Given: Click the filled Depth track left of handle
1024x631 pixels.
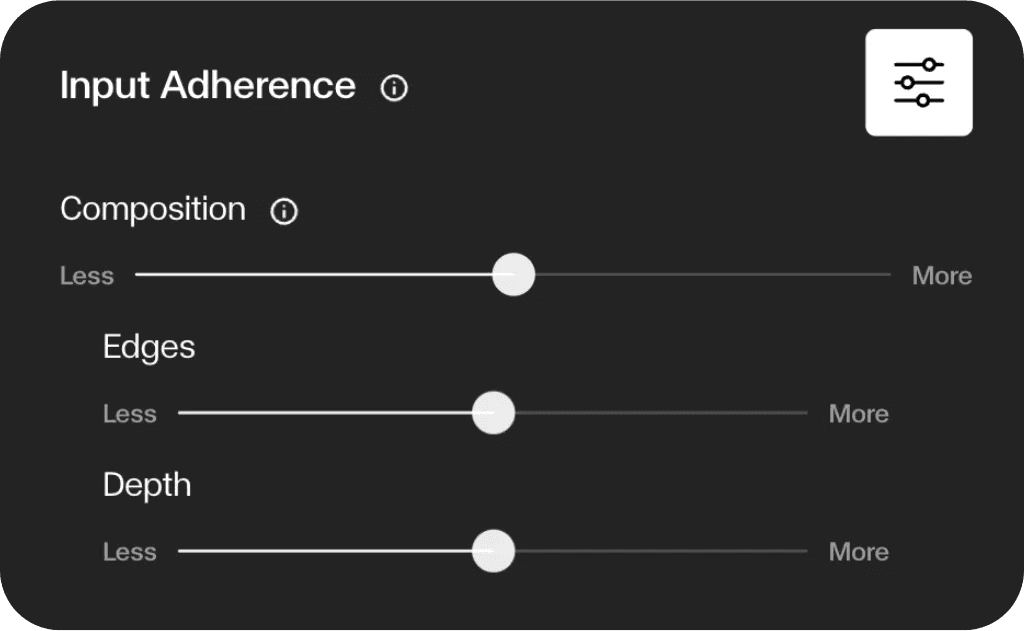Looking at the screenshot, I should tap(325, 551).
